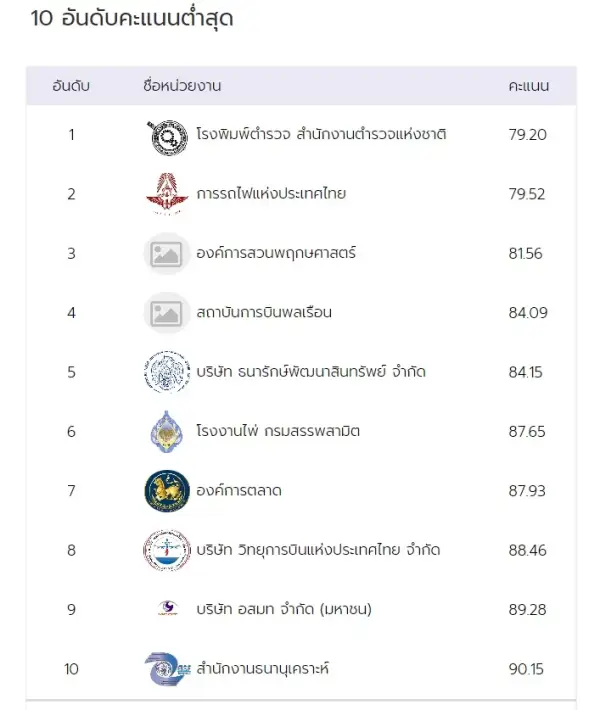Click the องค์การตลาด round logo
Image resolution: width=600 pixels, height=710 pixels.
point(166,491)
